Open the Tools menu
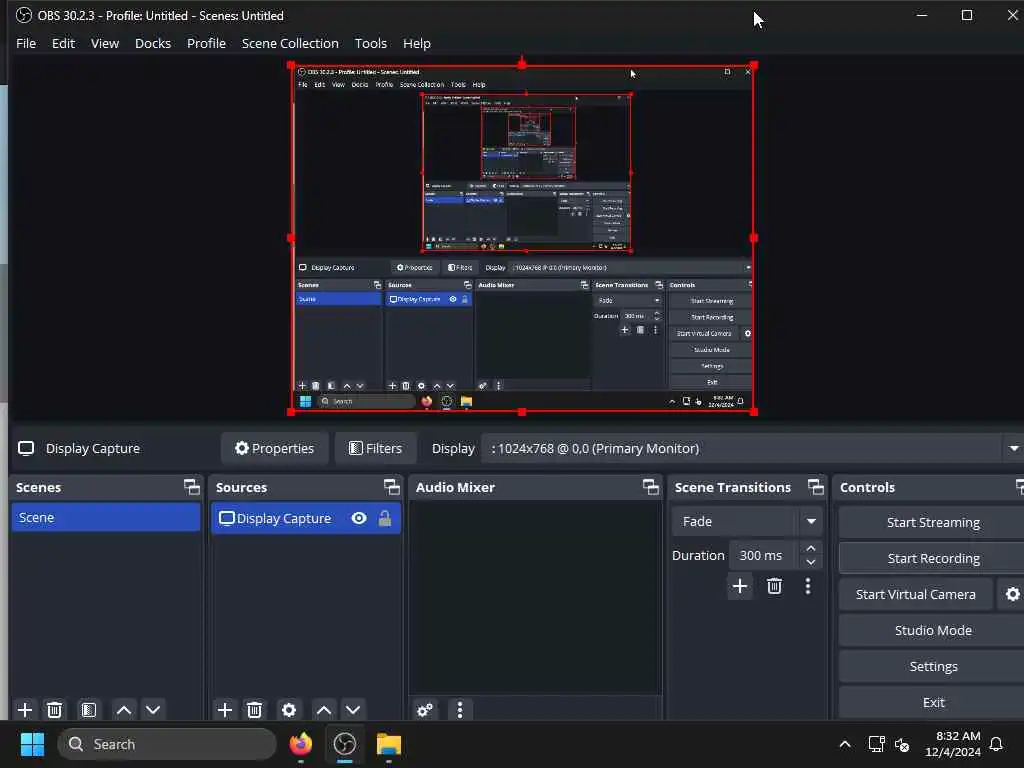Screen dimensions: 1024x768 click(371, 43)
